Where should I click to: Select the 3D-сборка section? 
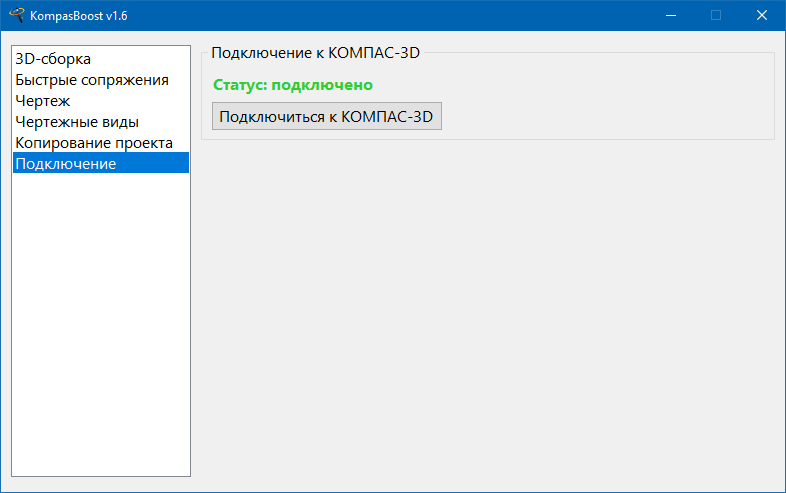pyautogui.click(x=53, y=59)
